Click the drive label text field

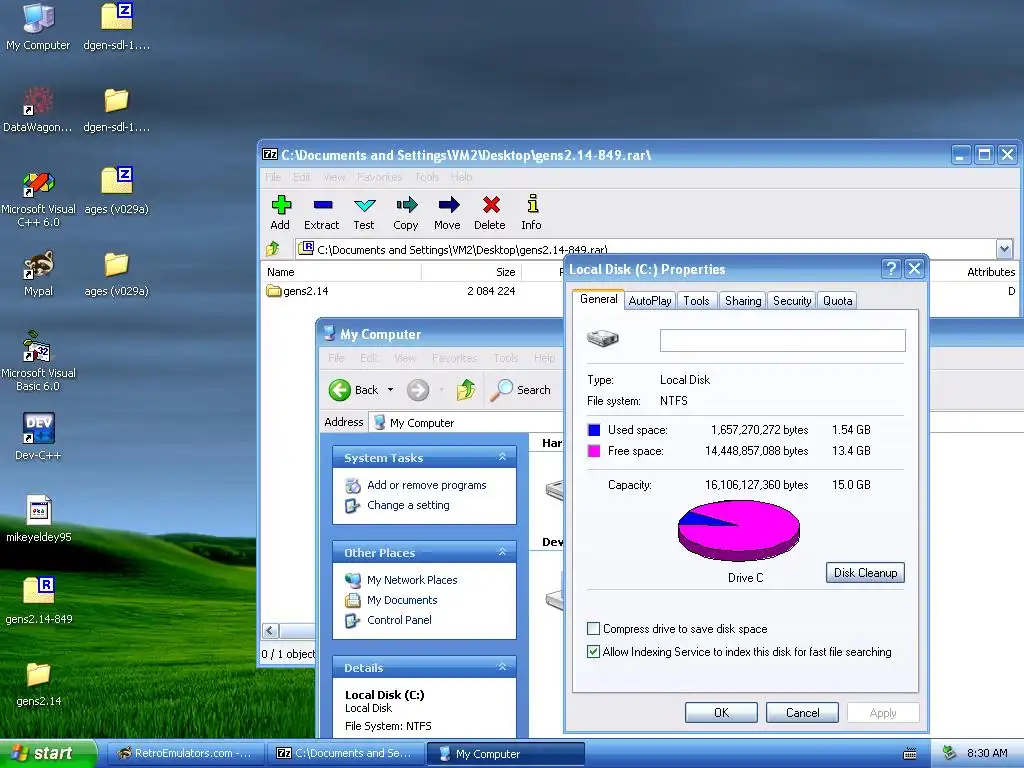[782, 340]
